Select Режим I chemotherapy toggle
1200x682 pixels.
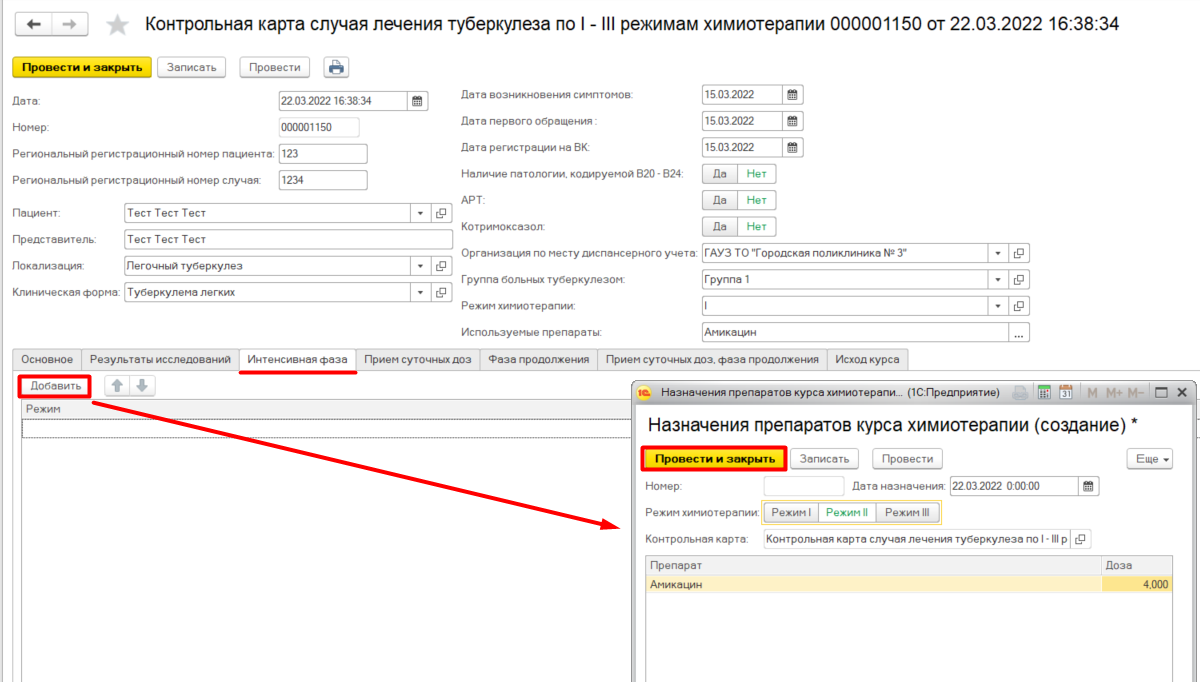[790, 513]
